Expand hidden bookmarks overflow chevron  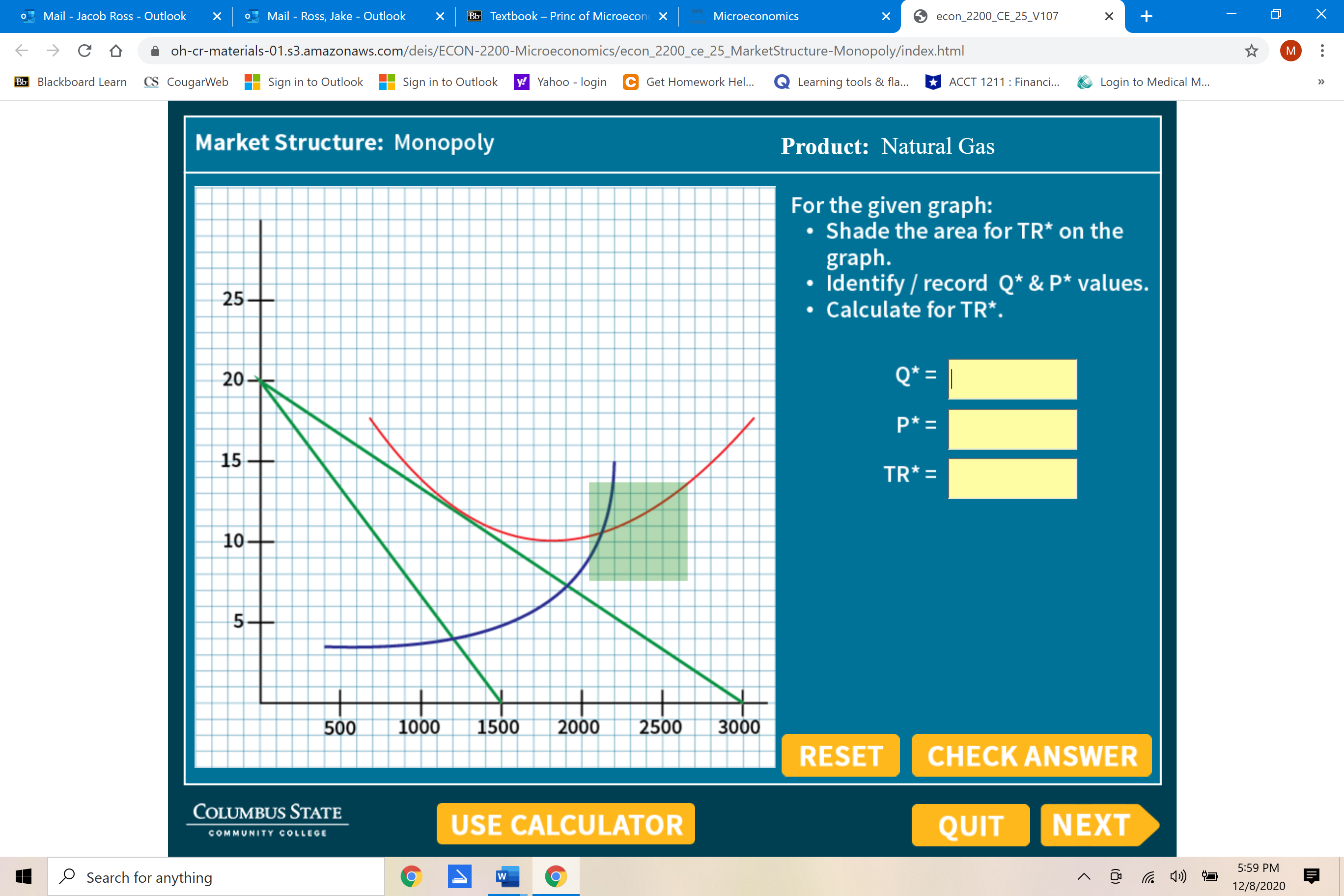pyautogui.click(x=1320, y=82)
